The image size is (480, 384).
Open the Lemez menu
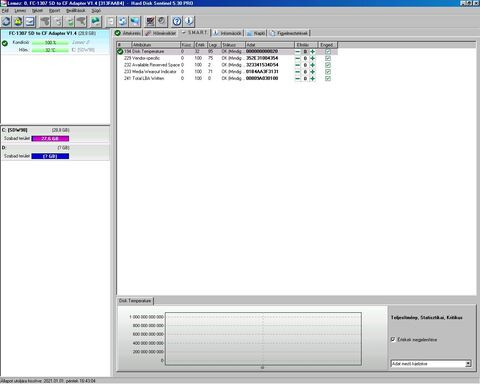click(x=20, y=10)
